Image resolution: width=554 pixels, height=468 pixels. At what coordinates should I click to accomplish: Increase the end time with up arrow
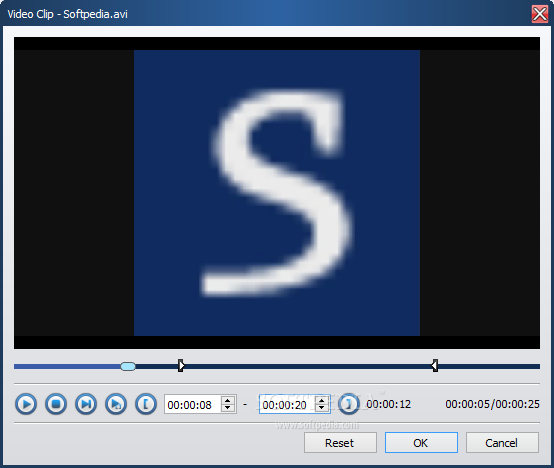click(x=322, y=400)
